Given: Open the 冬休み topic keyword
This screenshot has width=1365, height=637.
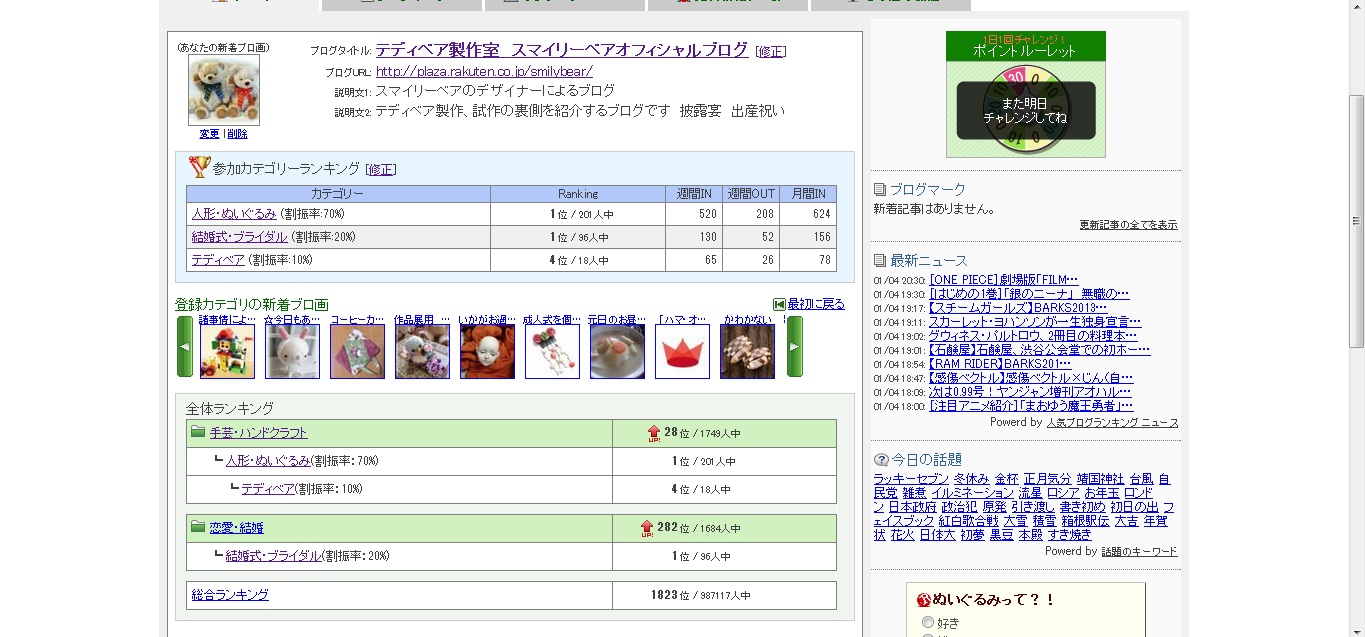Looking at the screenshot, I should 971,479.
